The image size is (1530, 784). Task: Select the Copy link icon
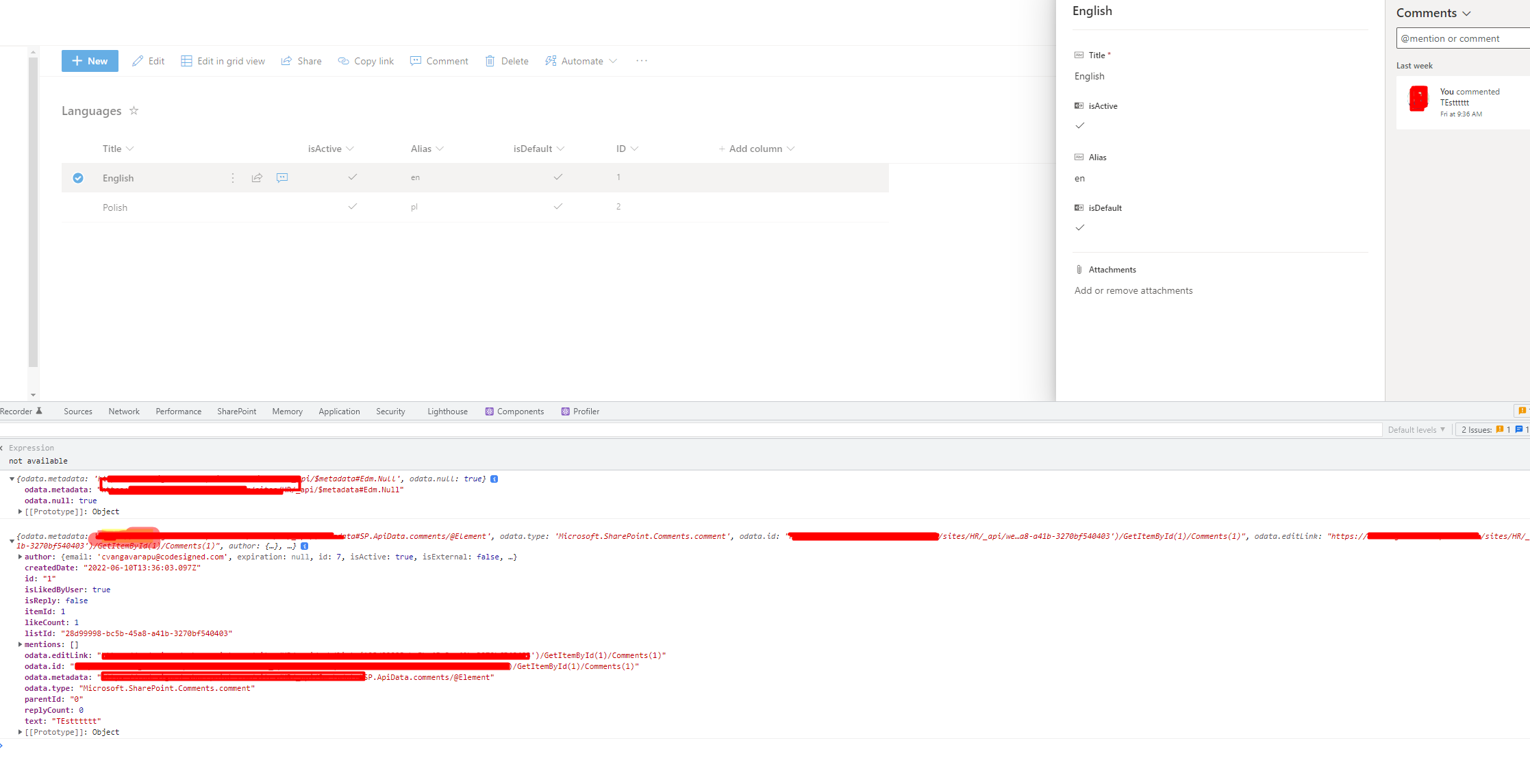click(x=343, y=61)
